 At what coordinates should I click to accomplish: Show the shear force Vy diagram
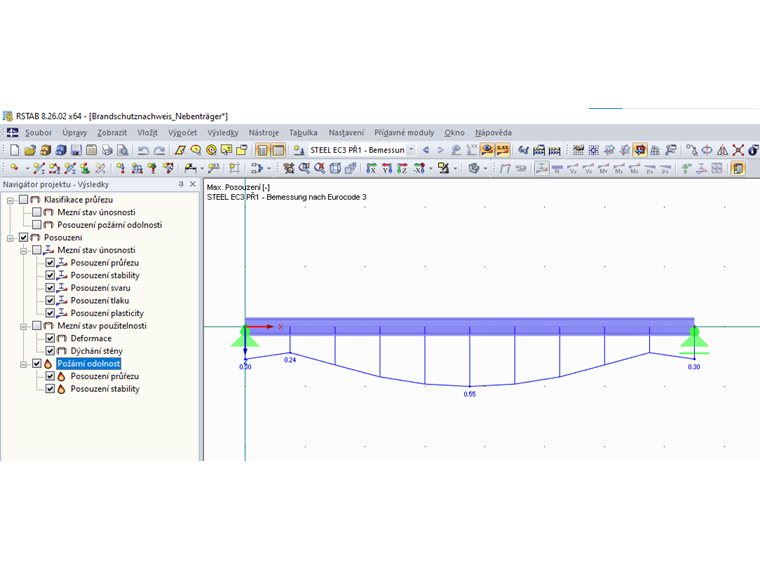[x=572, y=169]
